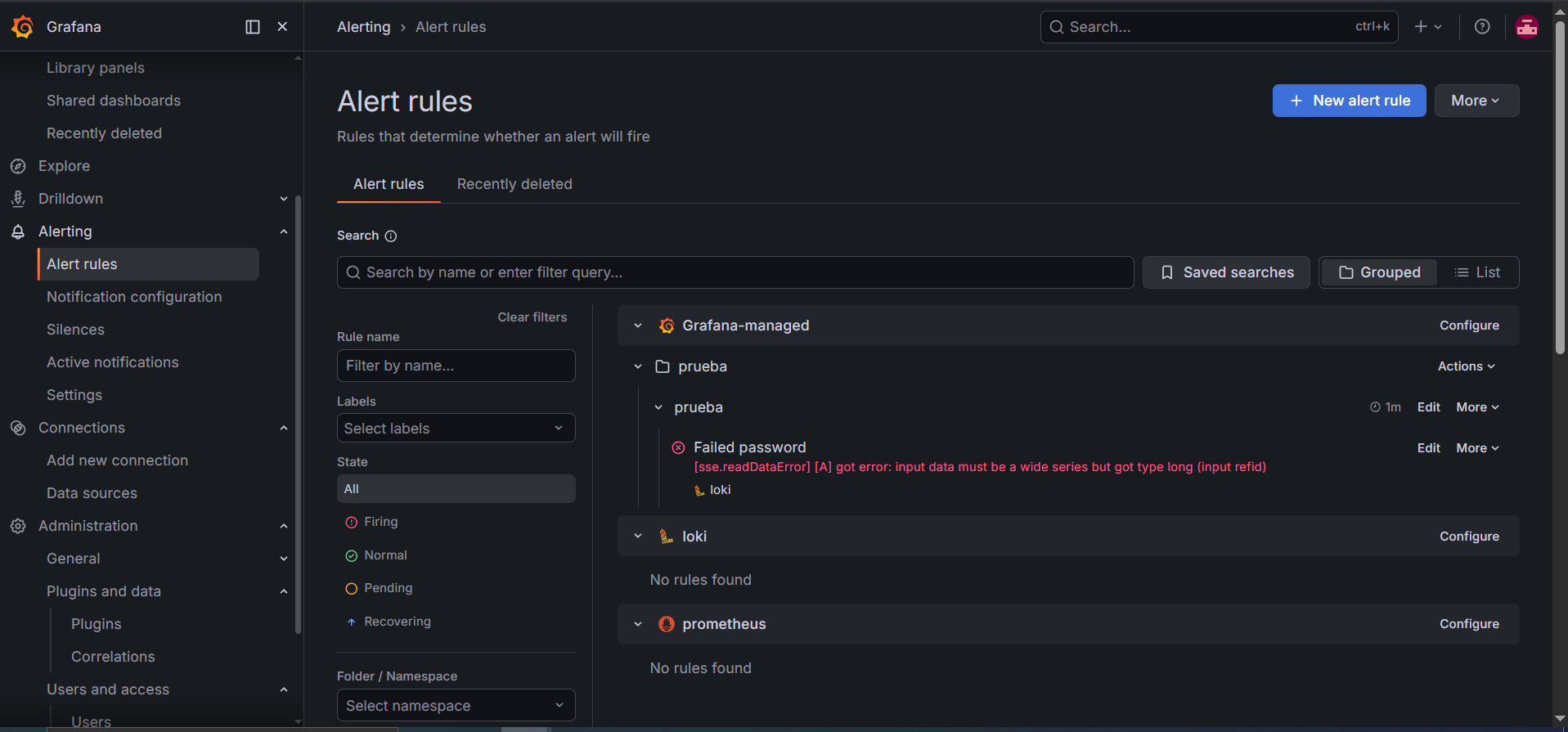Collapse the Grafana-managed rules section

(x=638, y=326)
